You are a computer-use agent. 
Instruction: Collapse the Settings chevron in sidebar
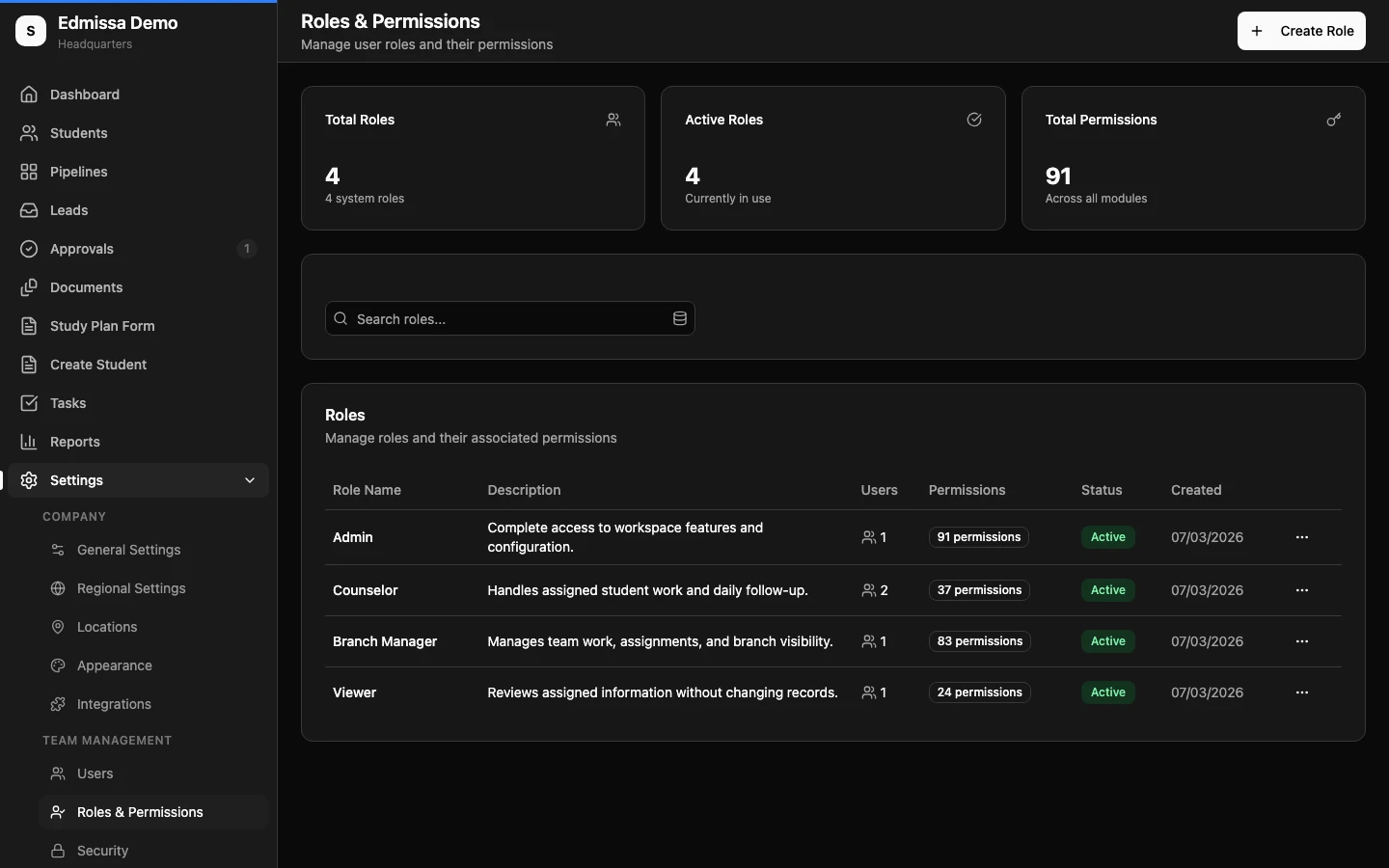tap(250, 480)
